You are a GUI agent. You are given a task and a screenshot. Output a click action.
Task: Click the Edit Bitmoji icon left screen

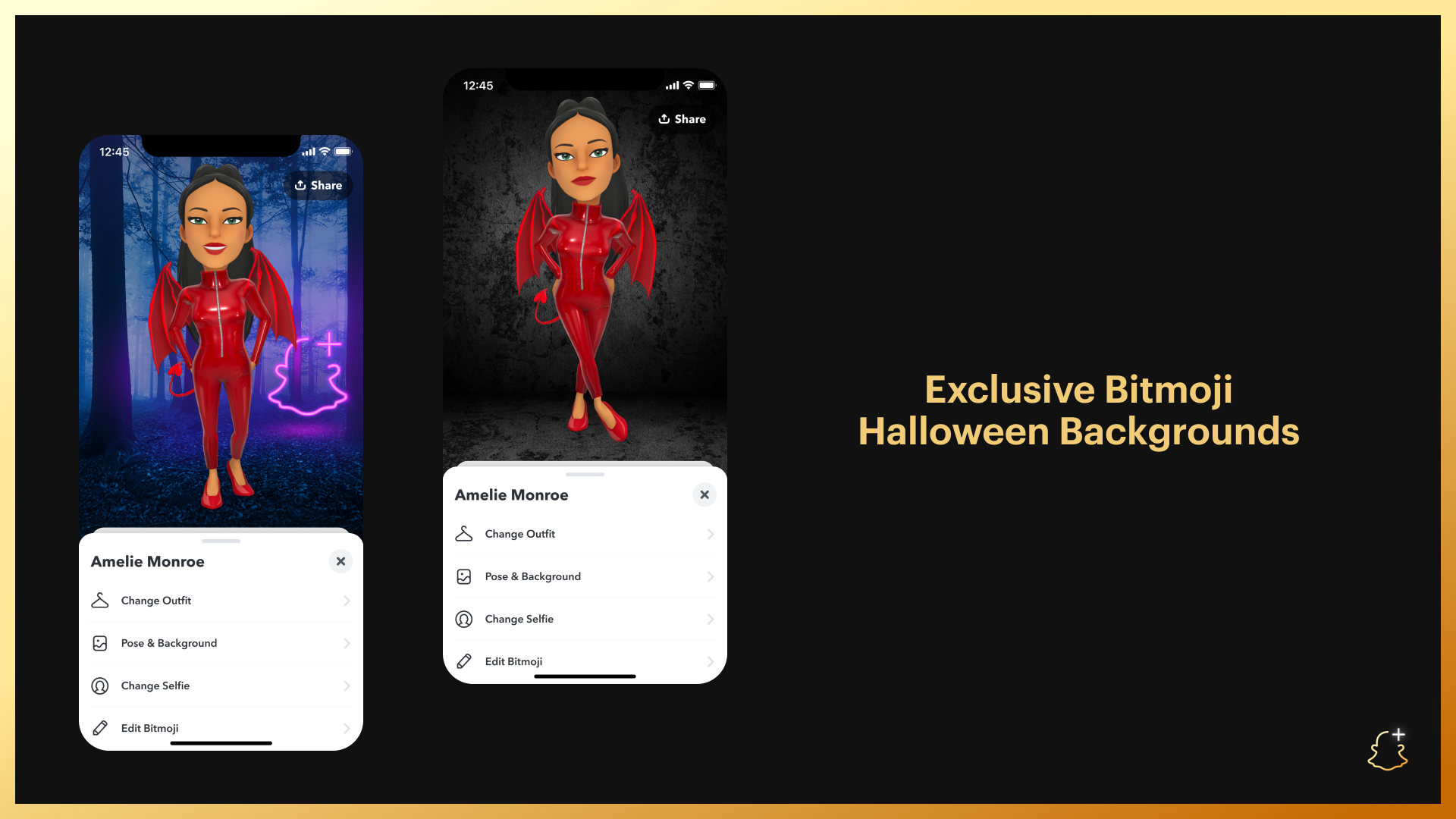pos(101,728)
